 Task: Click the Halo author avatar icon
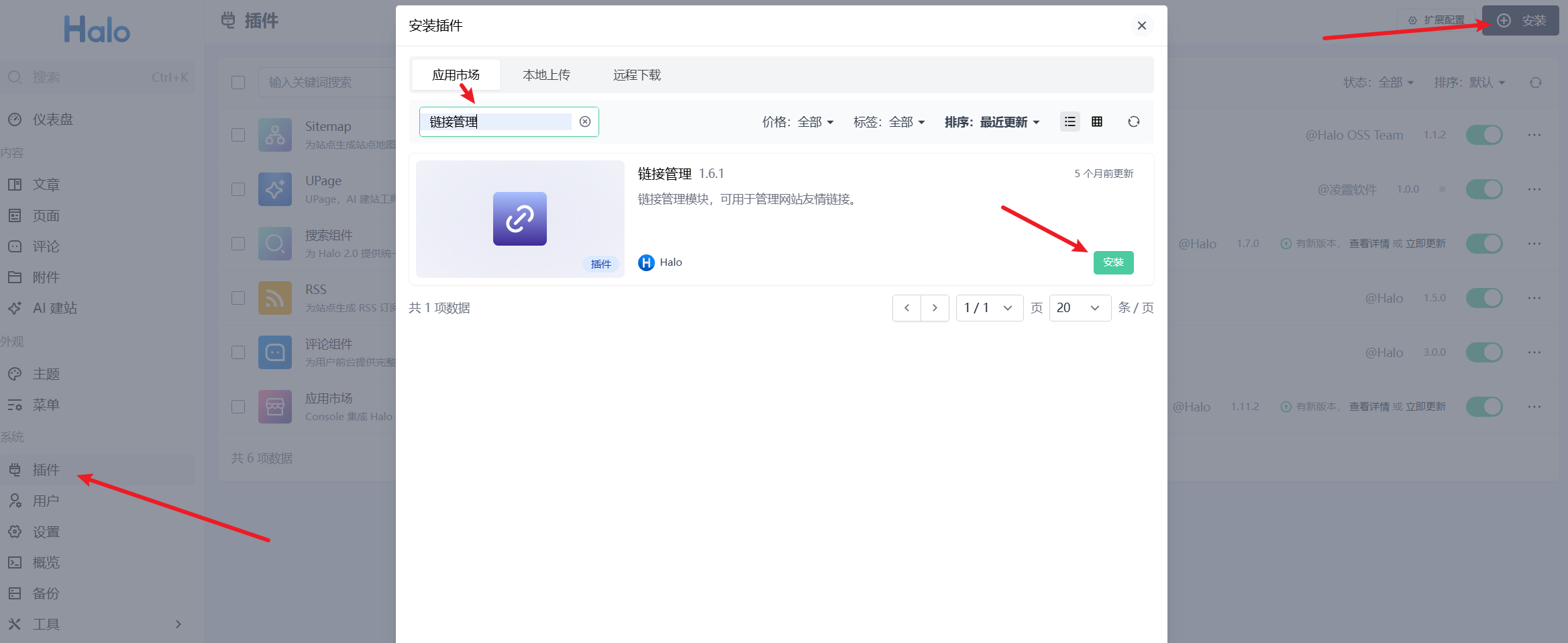[x=646, y=262]
